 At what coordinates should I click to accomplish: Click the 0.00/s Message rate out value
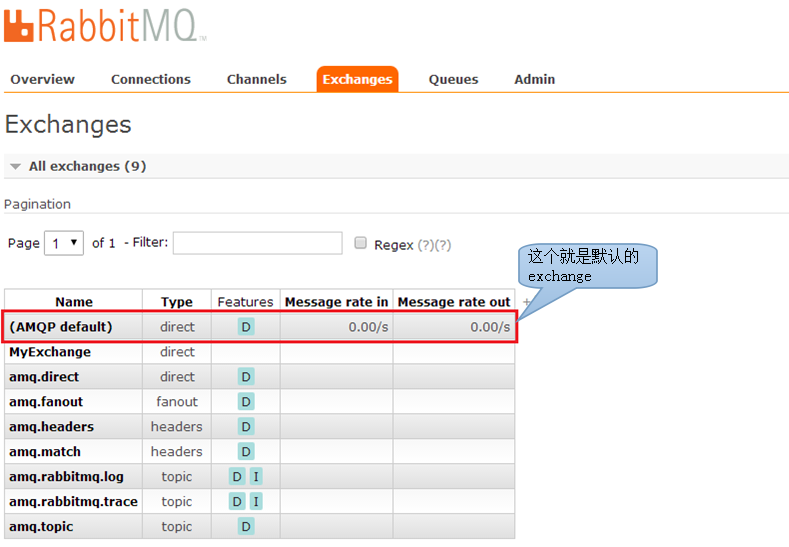(490, 327)
